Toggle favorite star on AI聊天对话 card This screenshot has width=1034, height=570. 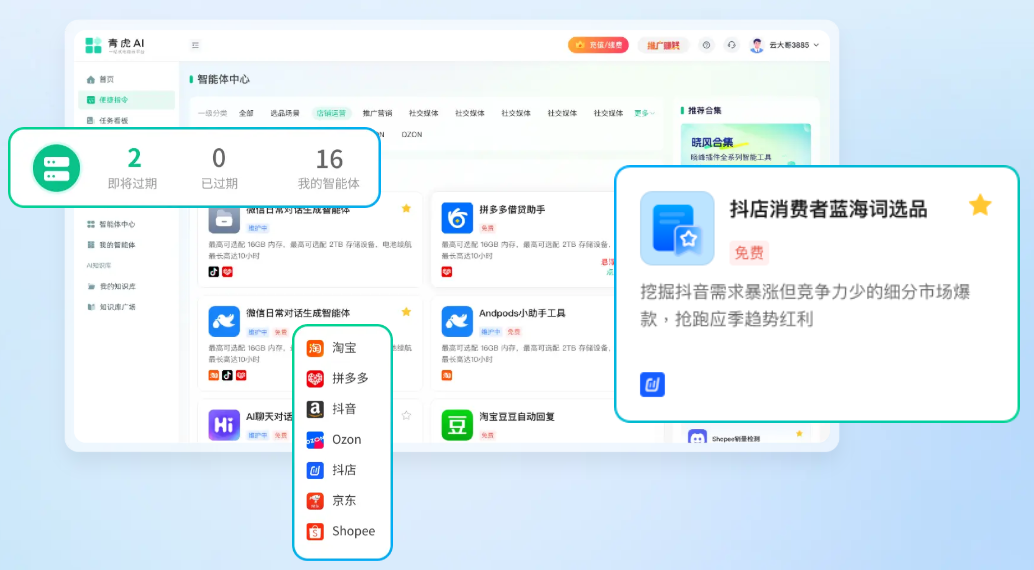tap(406, 415)
